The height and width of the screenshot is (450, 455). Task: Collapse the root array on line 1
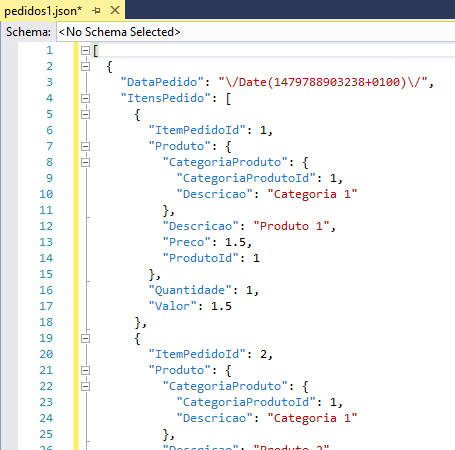[x=85, y=51]
